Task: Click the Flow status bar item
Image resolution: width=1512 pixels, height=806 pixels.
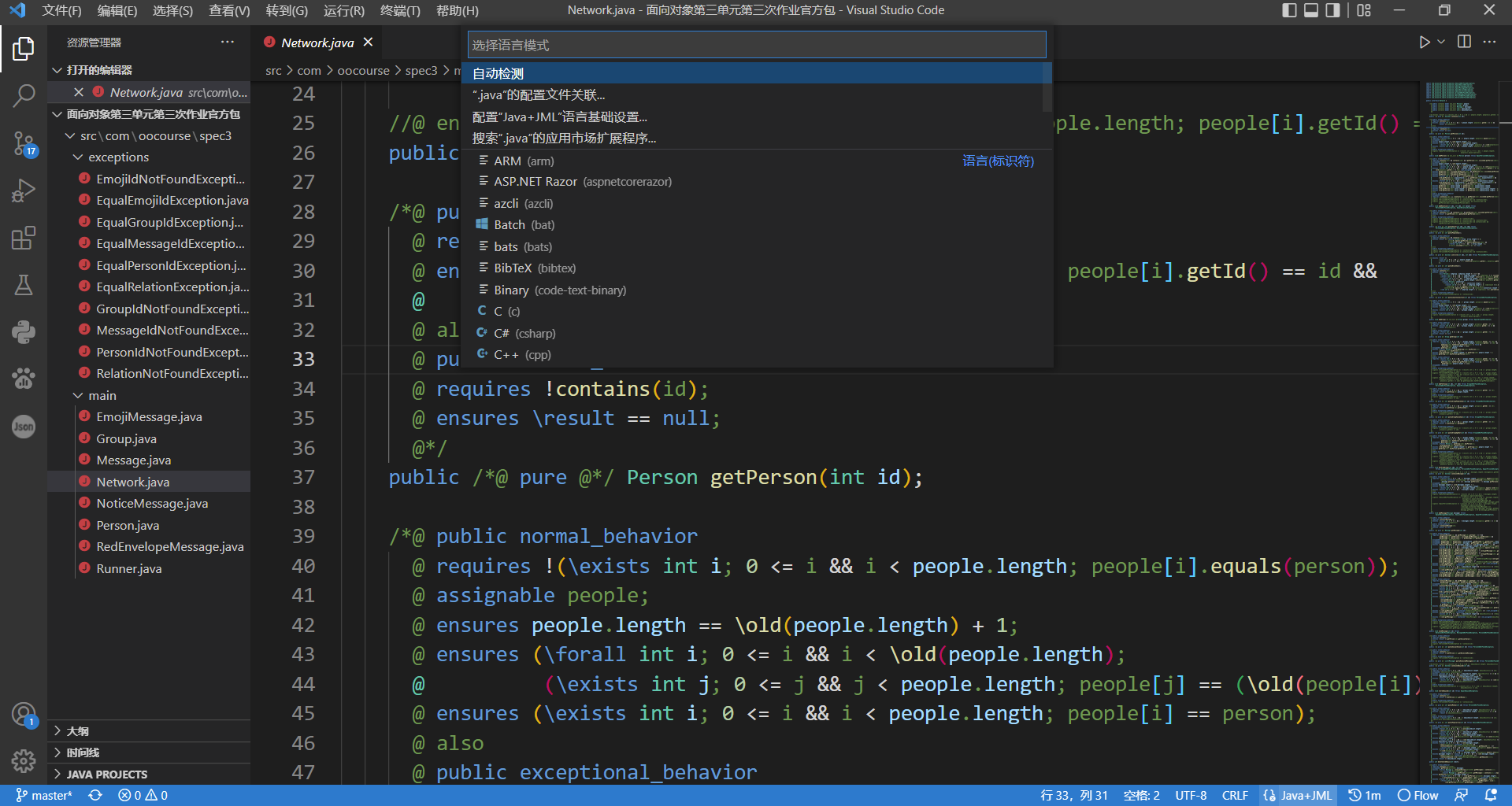Action: [1417, 796]
